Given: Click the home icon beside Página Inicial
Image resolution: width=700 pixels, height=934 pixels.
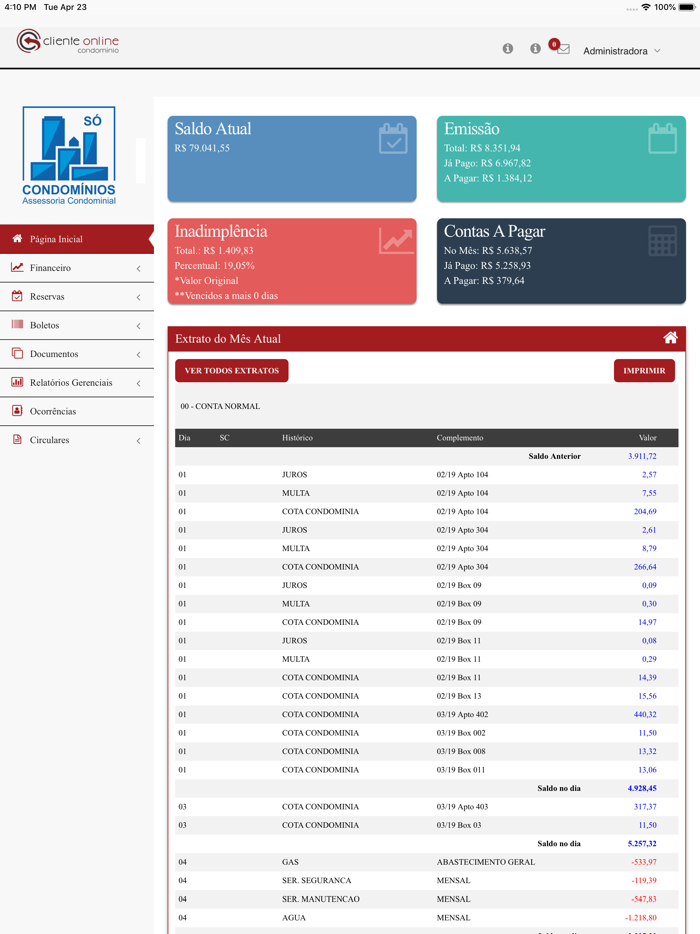Looking at the screenshot, I should (17, 238).
